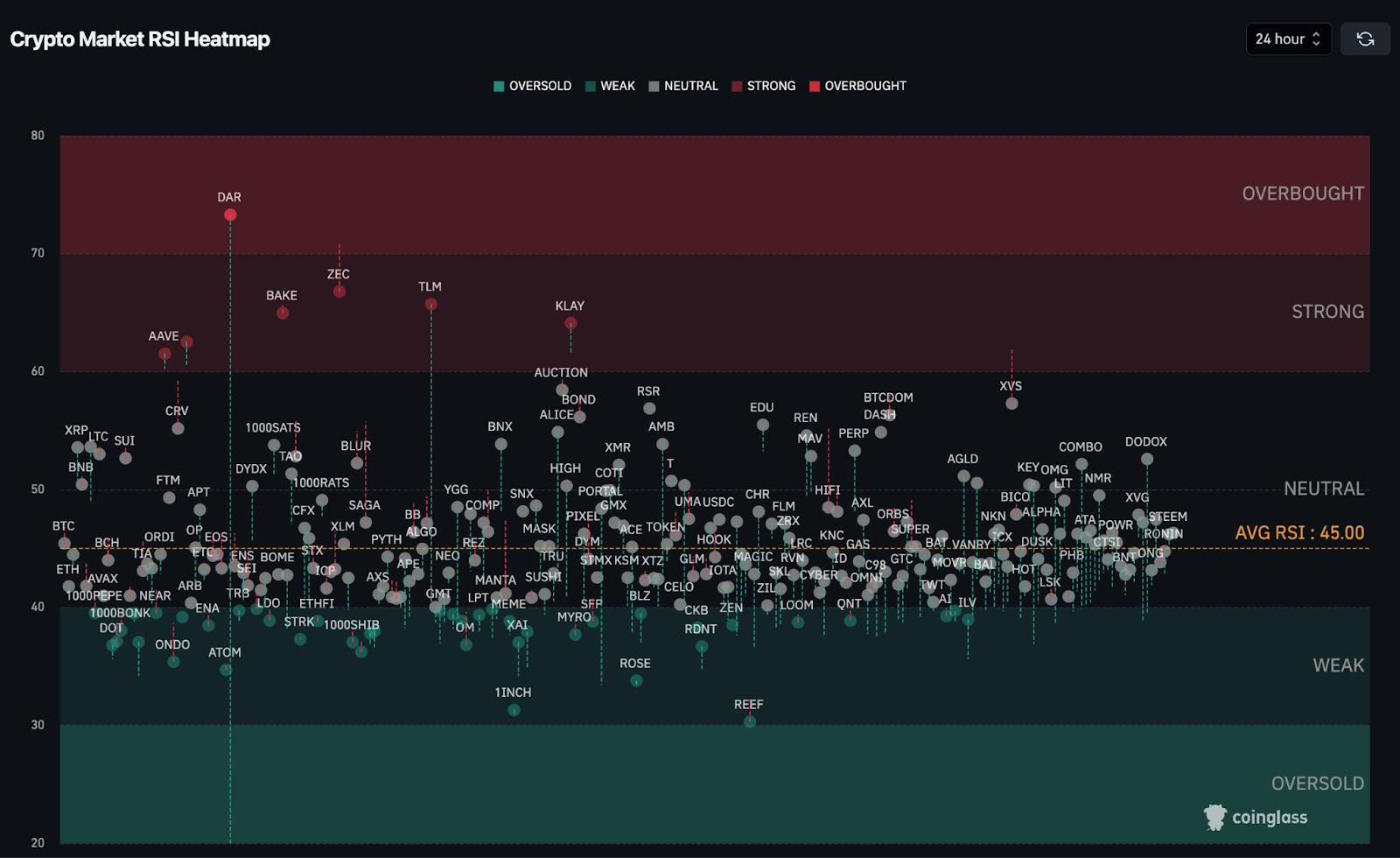Image resolution: width=1400 pixels, height=858 pixels.
Task: Select the RDNT data point
Action: (x=702, y=646)
